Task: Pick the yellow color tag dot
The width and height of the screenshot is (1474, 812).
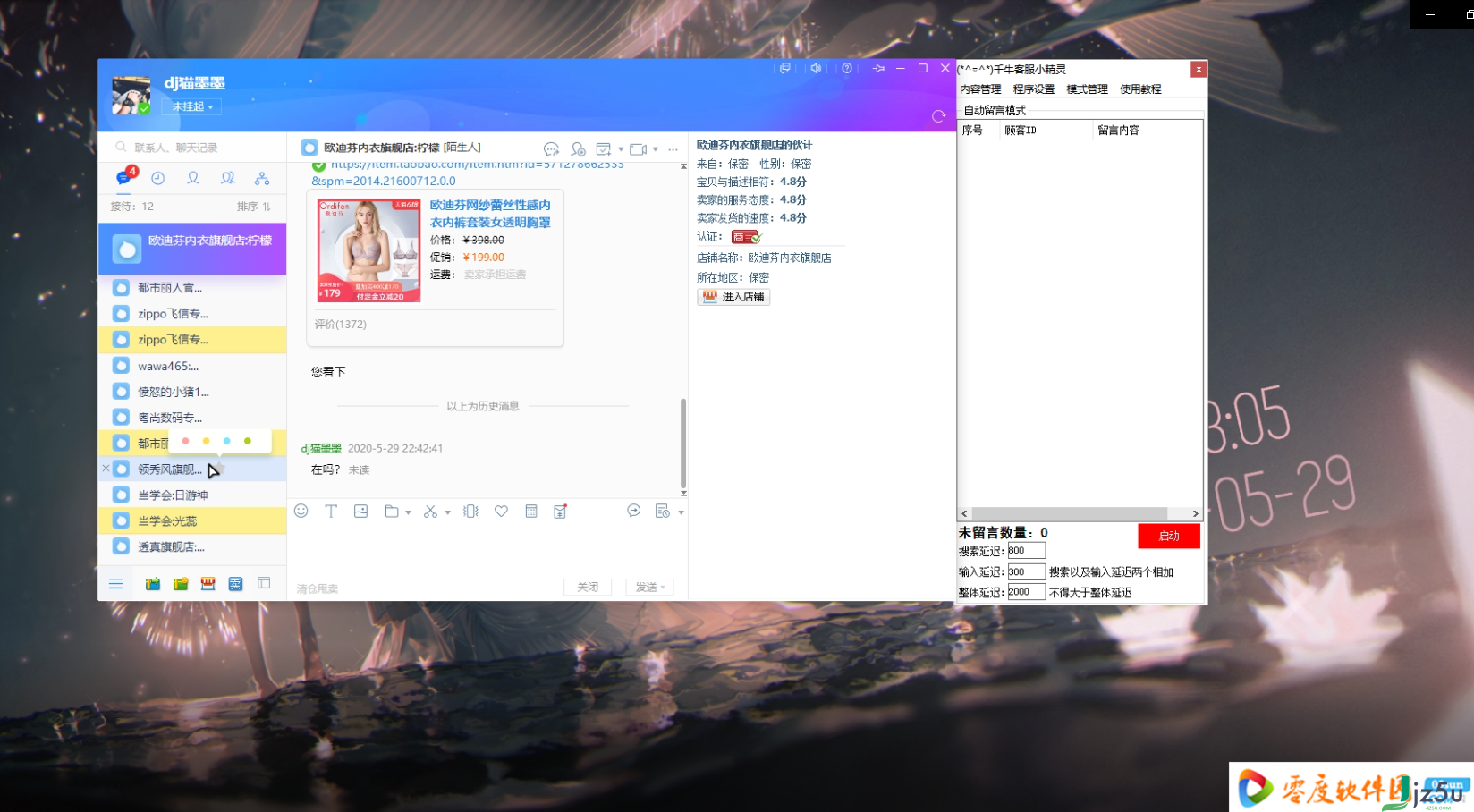Action: pos(207,441)
